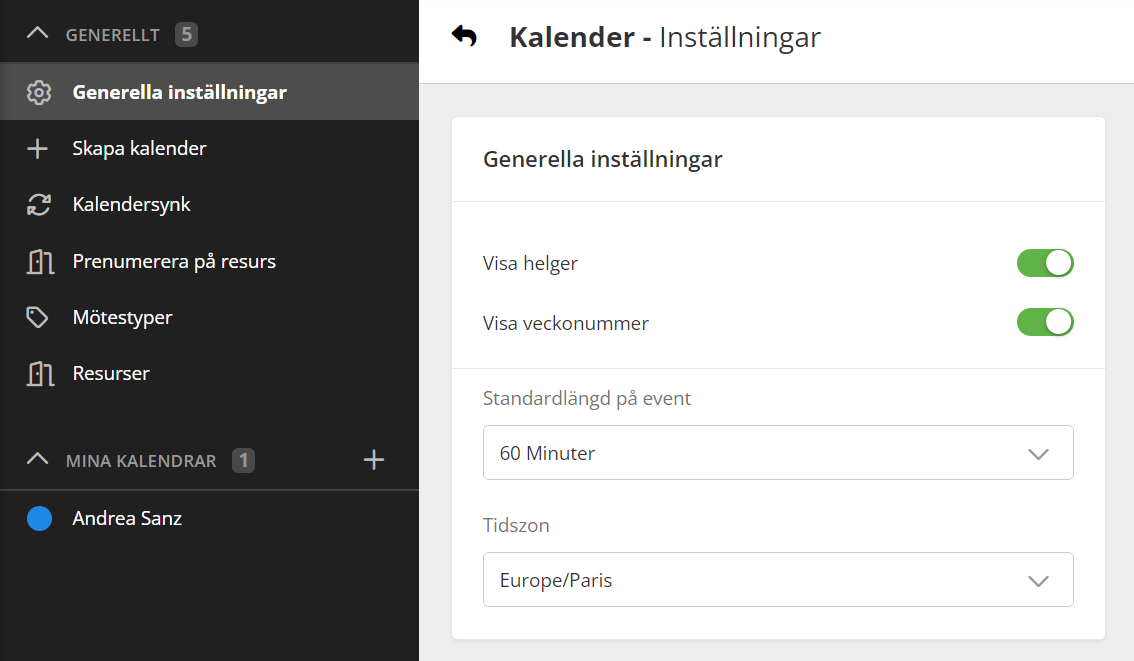
Task: Click the back arrow icon beside Kalender
Action: (x=464, y=37)
